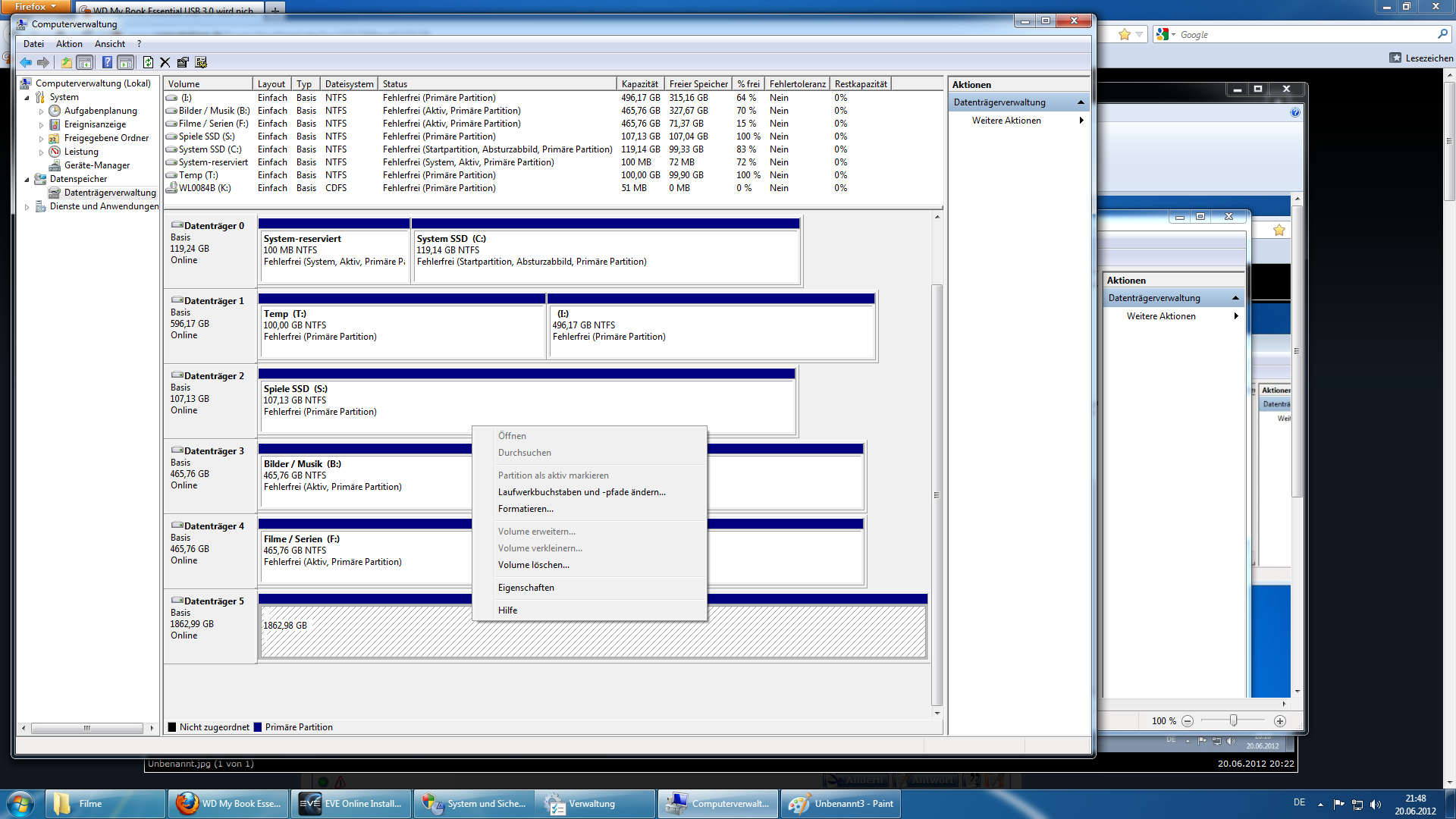The width and height of the screenshot is (1456, 819).
Task: Click the Computerverwaltung taskbar button
Action: [718, 804]
